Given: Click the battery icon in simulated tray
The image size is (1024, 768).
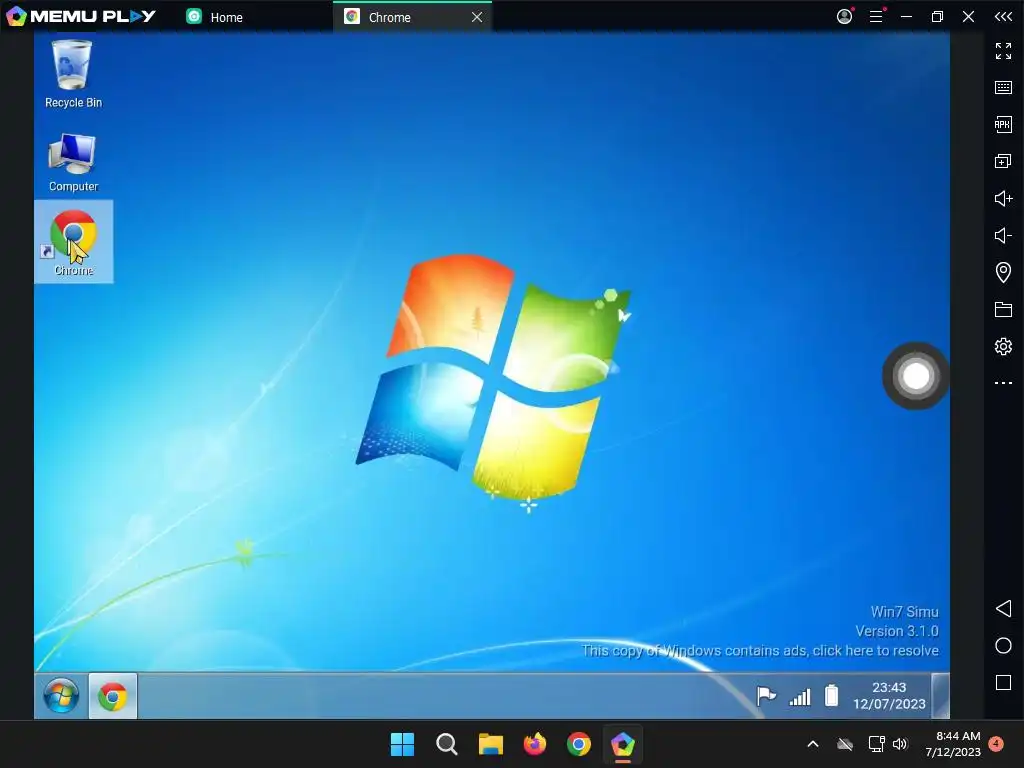Looking at the screenshot, I should pos(831,696).
